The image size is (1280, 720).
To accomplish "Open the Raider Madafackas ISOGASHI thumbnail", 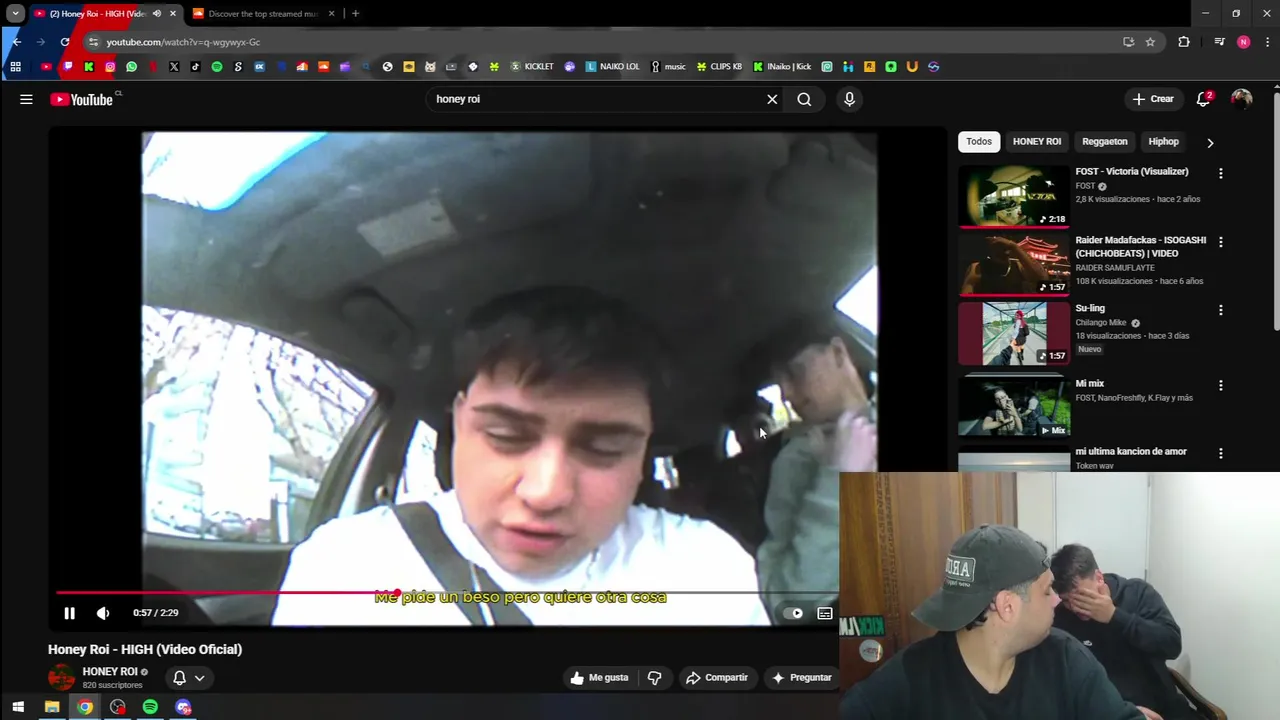I will pos(1014,265).
